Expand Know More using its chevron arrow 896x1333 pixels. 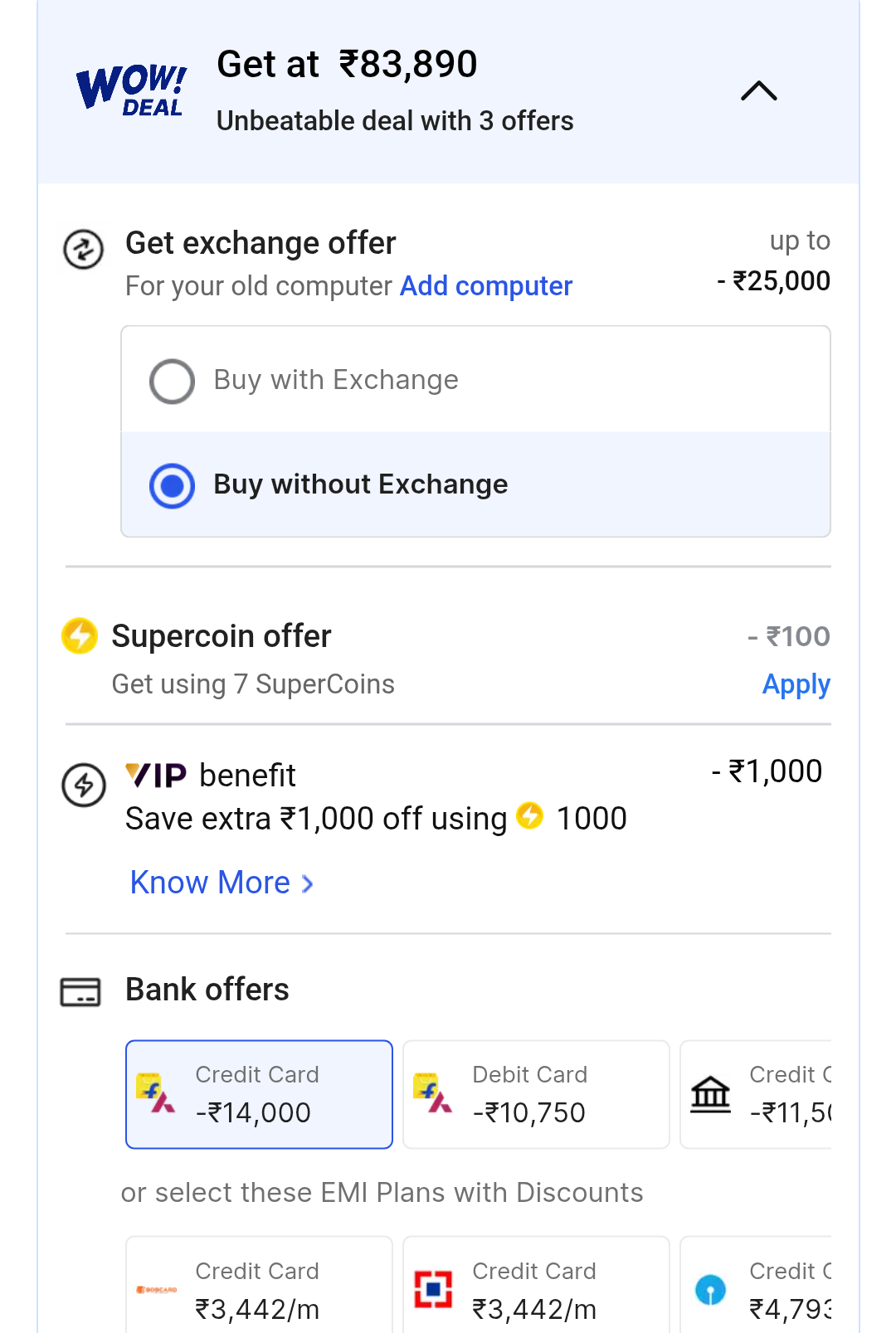tap(308, 884)
